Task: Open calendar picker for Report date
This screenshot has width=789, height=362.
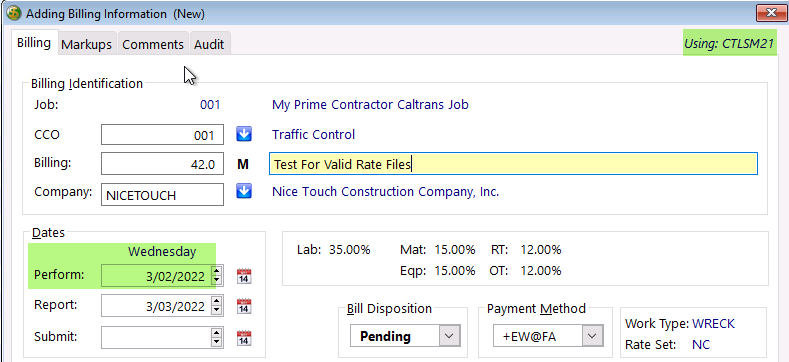Action: pos(244,306)
